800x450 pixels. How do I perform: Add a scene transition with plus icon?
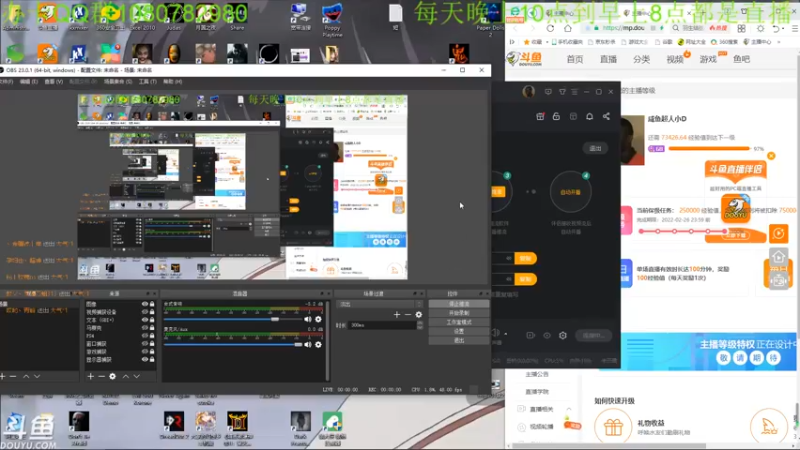[x=397, y=315]
